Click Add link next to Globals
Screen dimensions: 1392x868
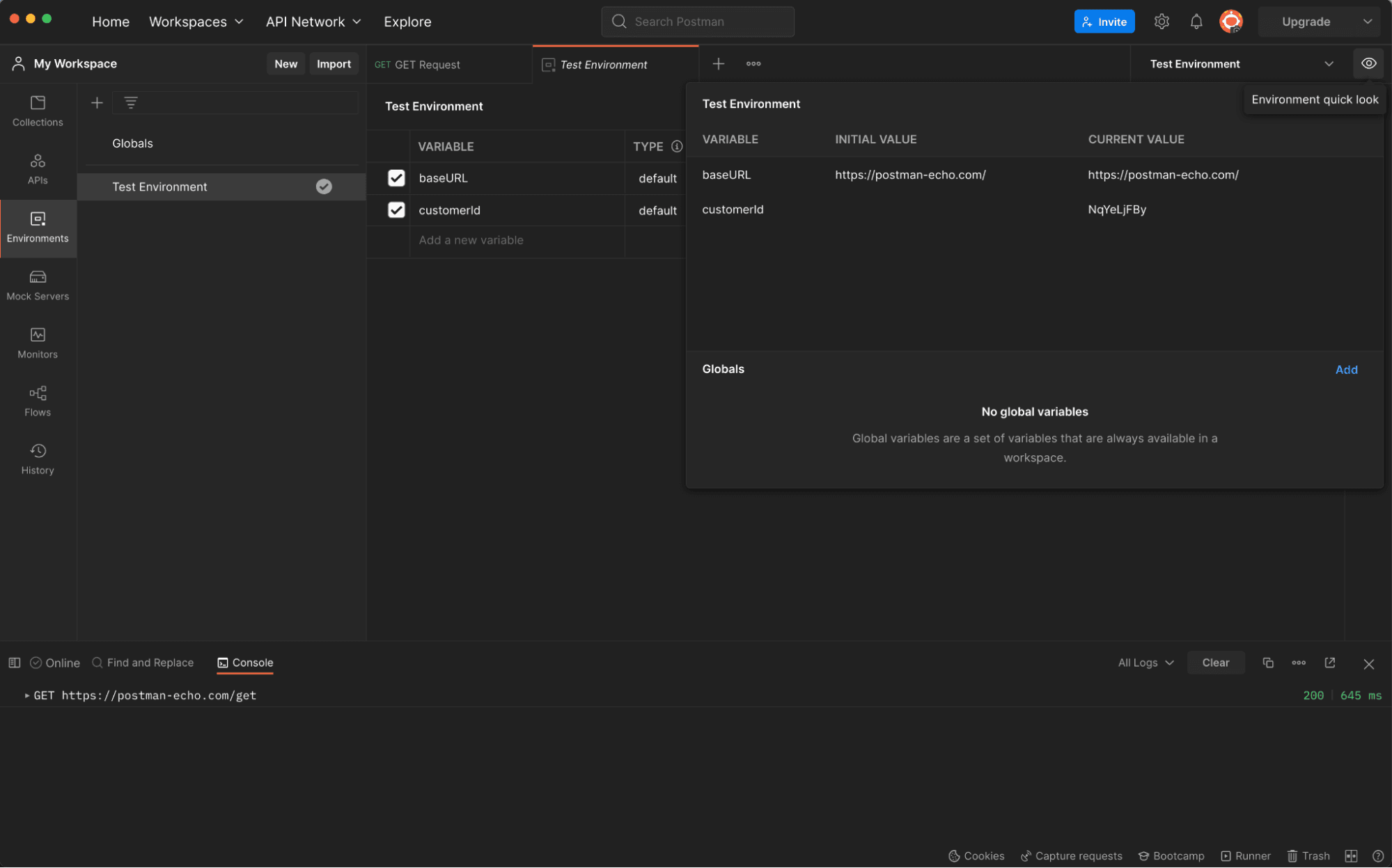pyautogui.click(x=1345, y=370)
